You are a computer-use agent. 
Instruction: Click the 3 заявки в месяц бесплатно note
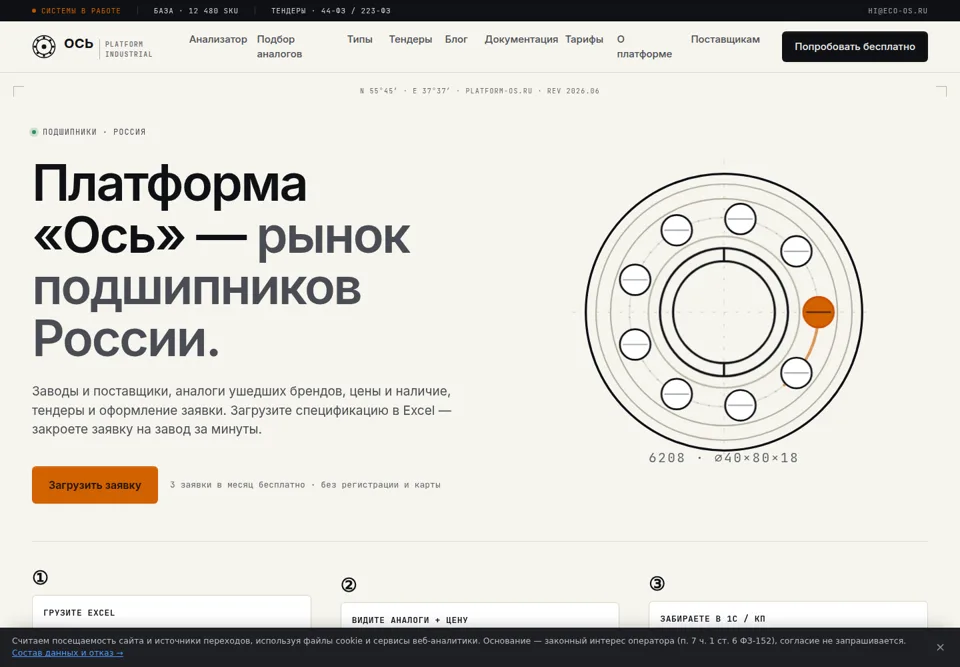pos(305,485)
